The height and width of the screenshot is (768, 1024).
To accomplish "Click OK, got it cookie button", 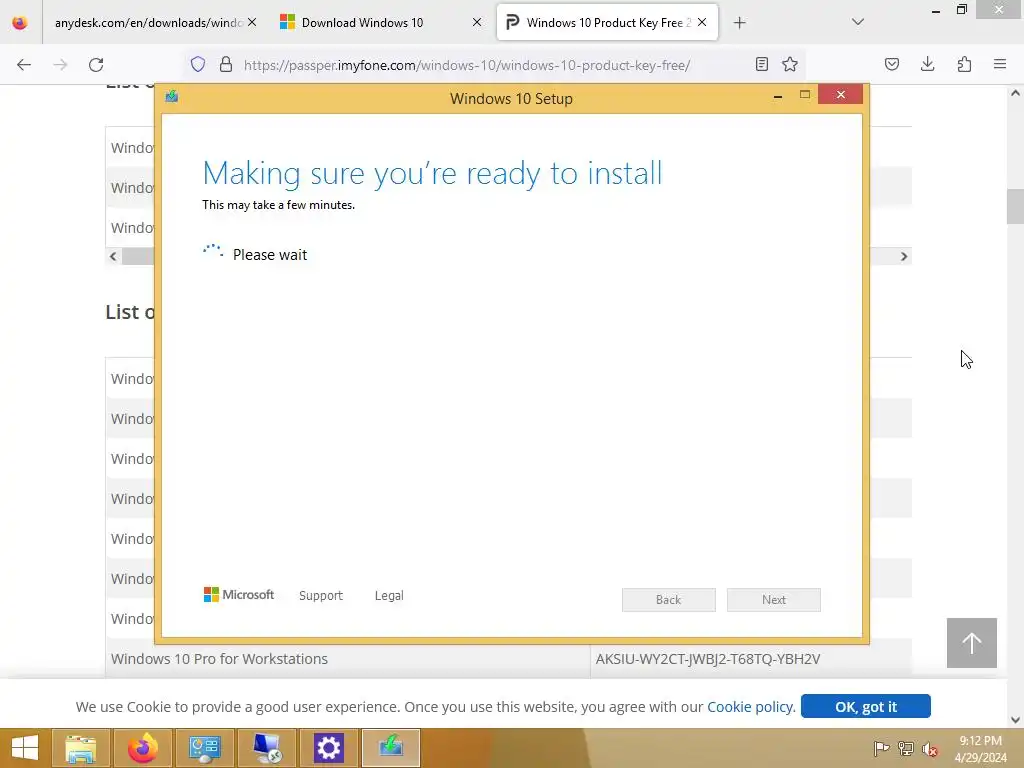I will [865, 707].
